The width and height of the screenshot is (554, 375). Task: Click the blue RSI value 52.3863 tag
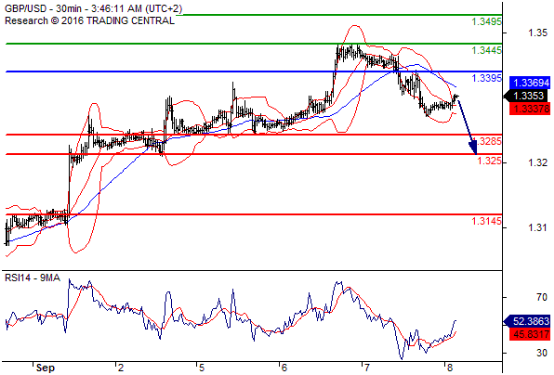(527, 321)
